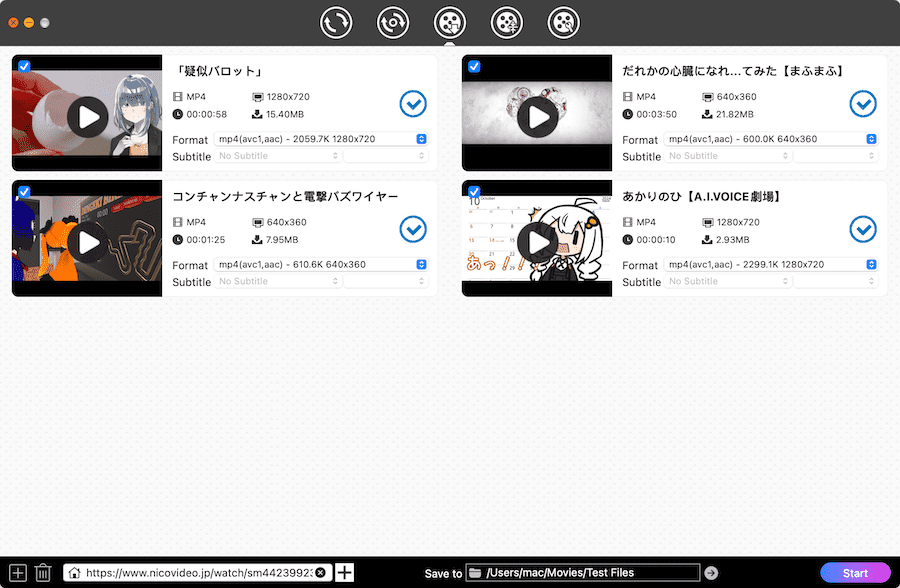
Task: Click the round checkmark status icon for だれかの心臓になれ
Action: click(863, 104)
